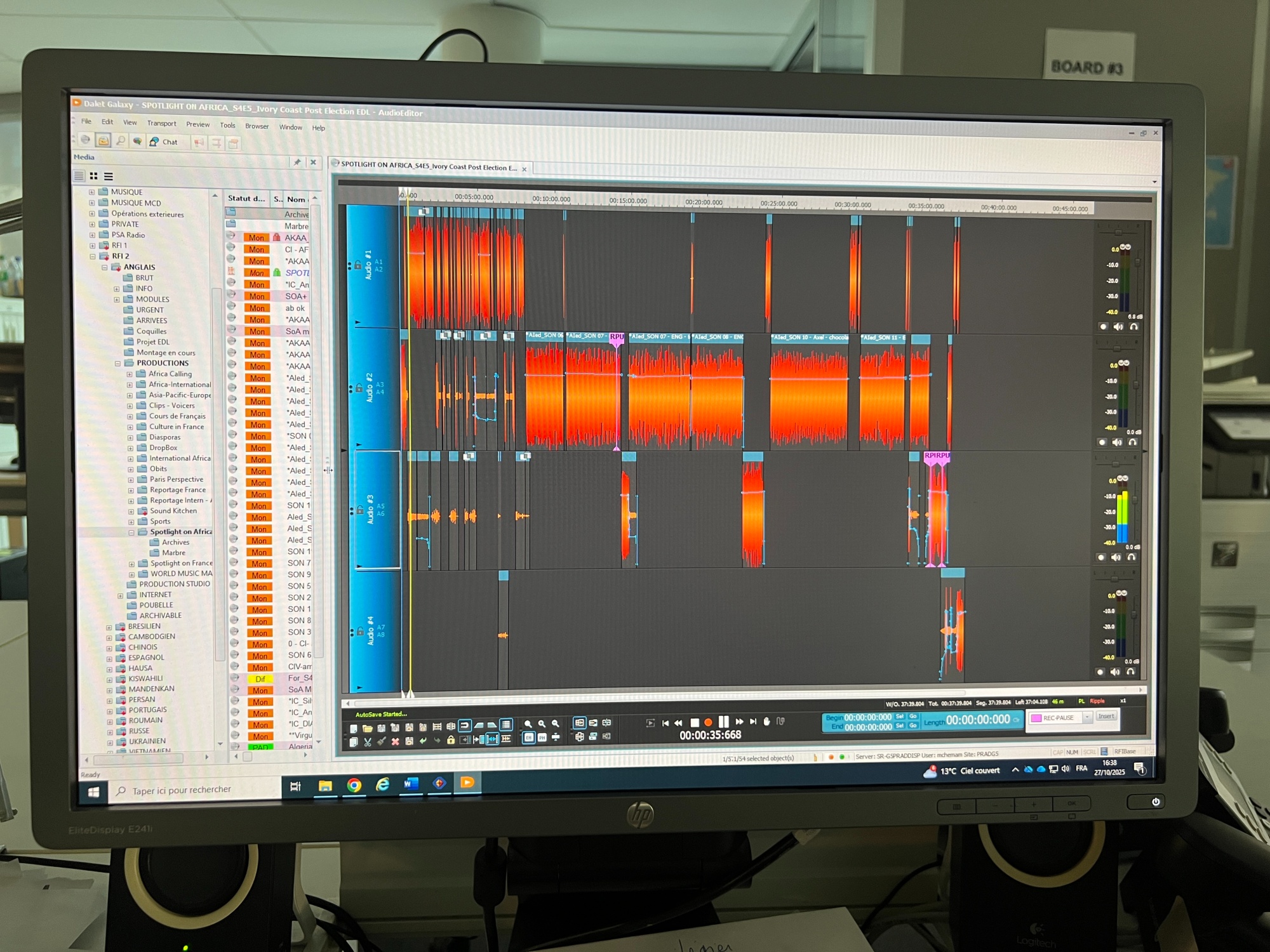Image resolution: width=1270 pixels, height=952 pixels.
Task: Click the scissors cut tool
Action: point(368,741)
